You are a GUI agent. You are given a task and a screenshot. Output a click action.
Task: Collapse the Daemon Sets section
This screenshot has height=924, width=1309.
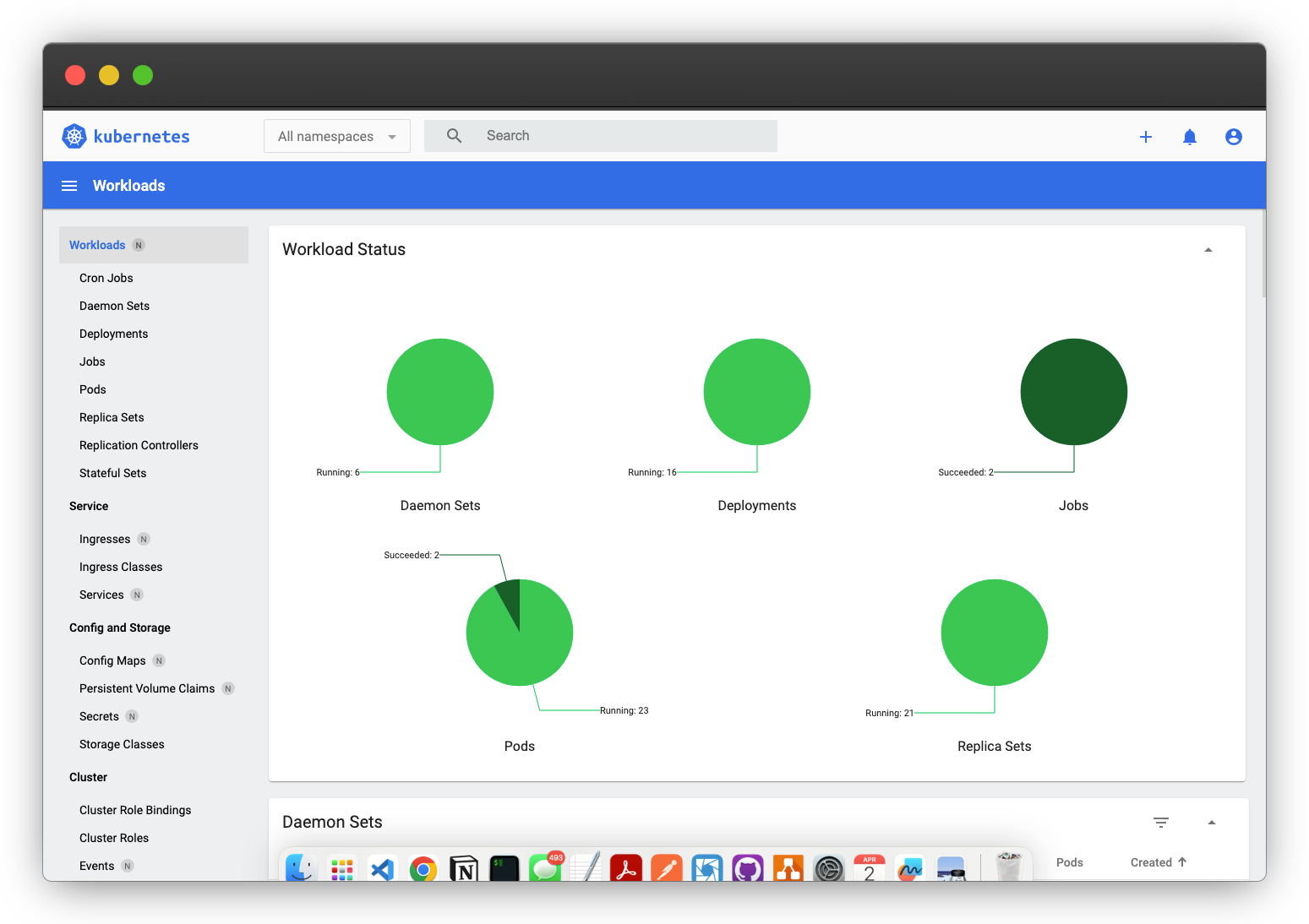[1212, 822]
